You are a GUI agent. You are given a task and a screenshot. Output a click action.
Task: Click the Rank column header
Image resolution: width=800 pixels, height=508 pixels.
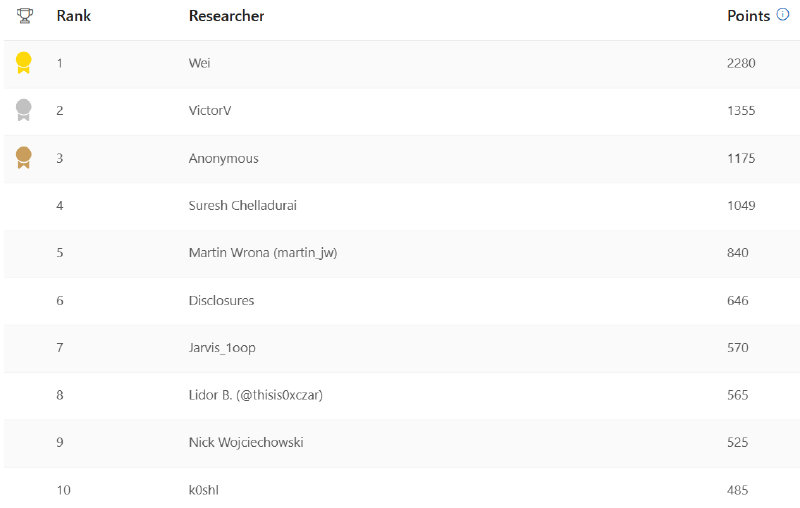tap(74, 16)
